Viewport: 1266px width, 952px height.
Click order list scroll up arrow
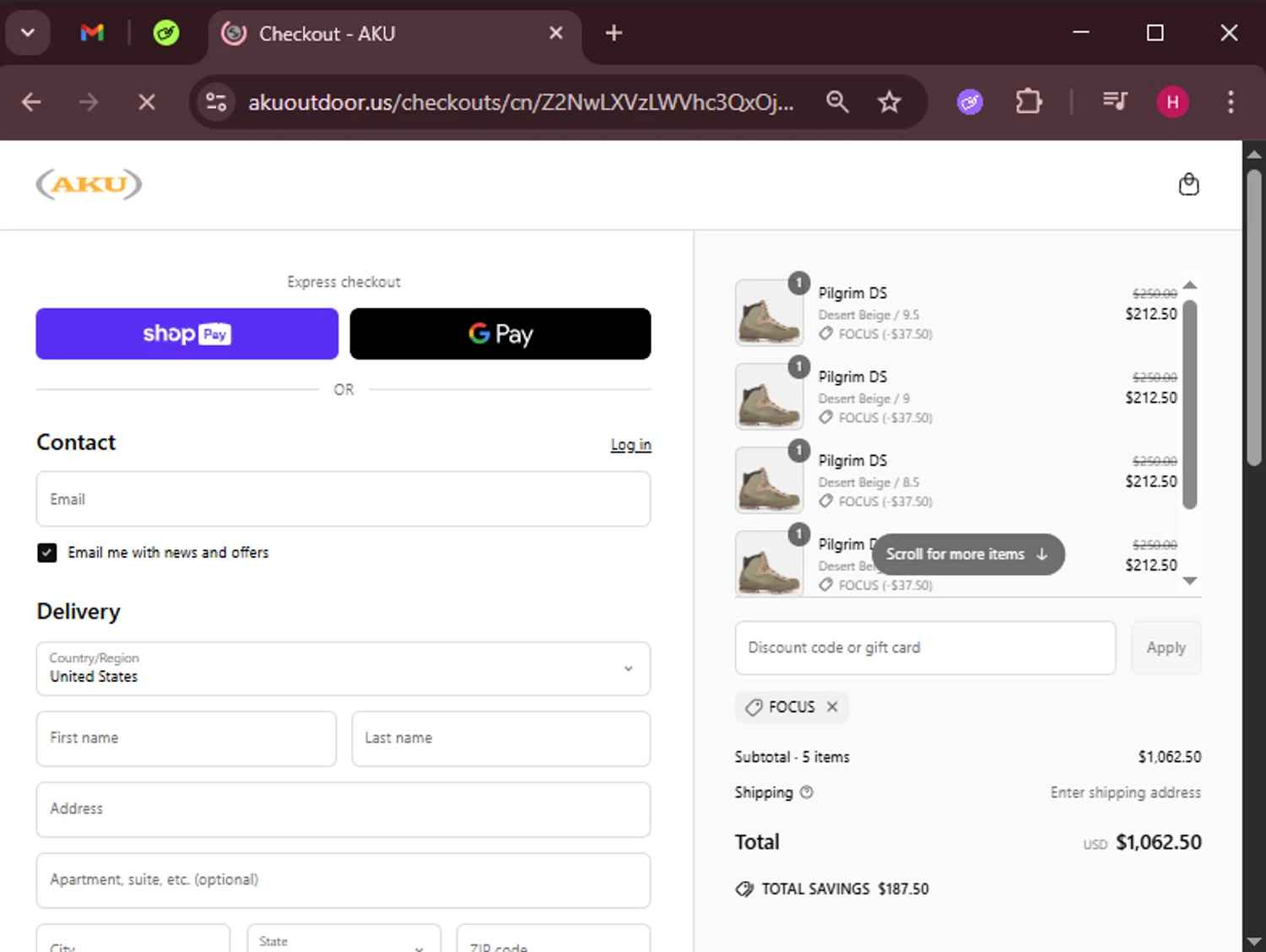[1190, 285]
